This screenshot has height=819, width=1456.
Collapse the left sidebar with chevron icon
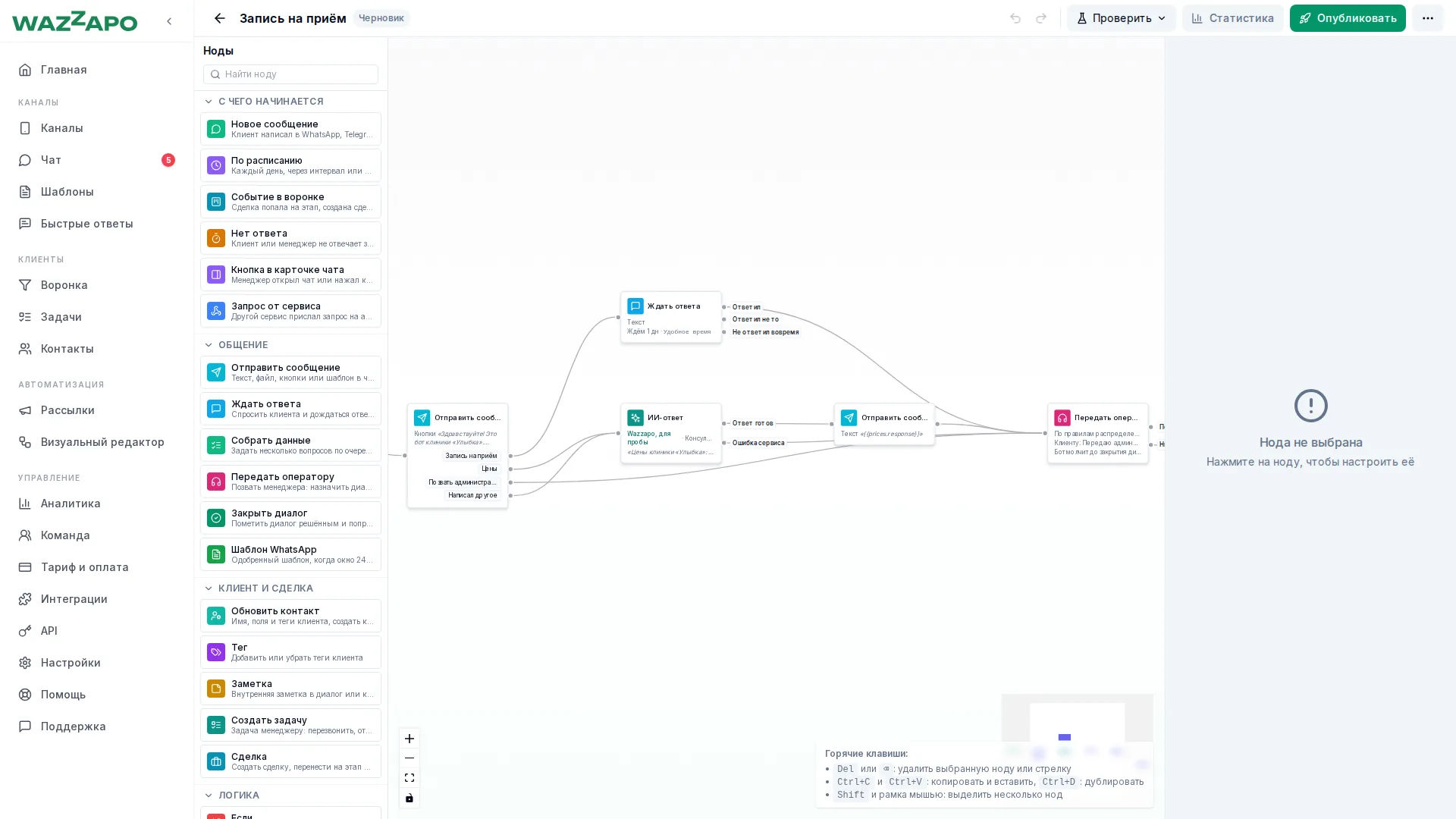[169, 21]
